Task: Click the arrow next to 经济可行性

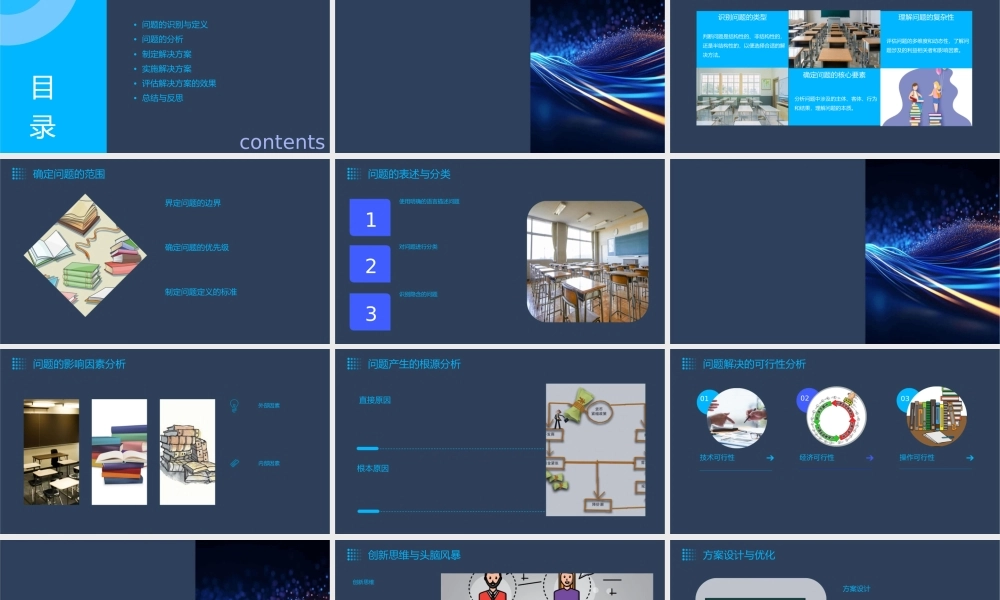Action: [x=870, y=458]
